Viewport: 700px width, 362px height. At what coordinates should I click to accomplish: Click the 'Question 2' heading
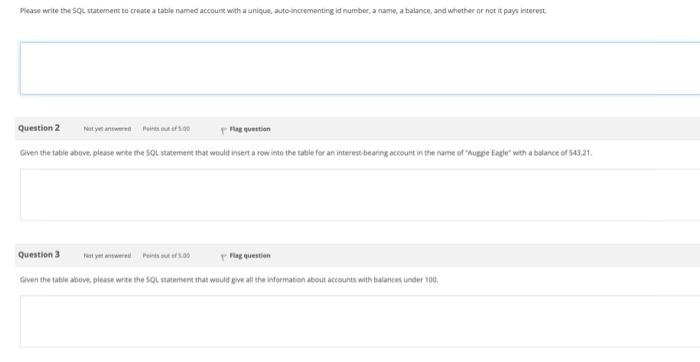point(39,128)
